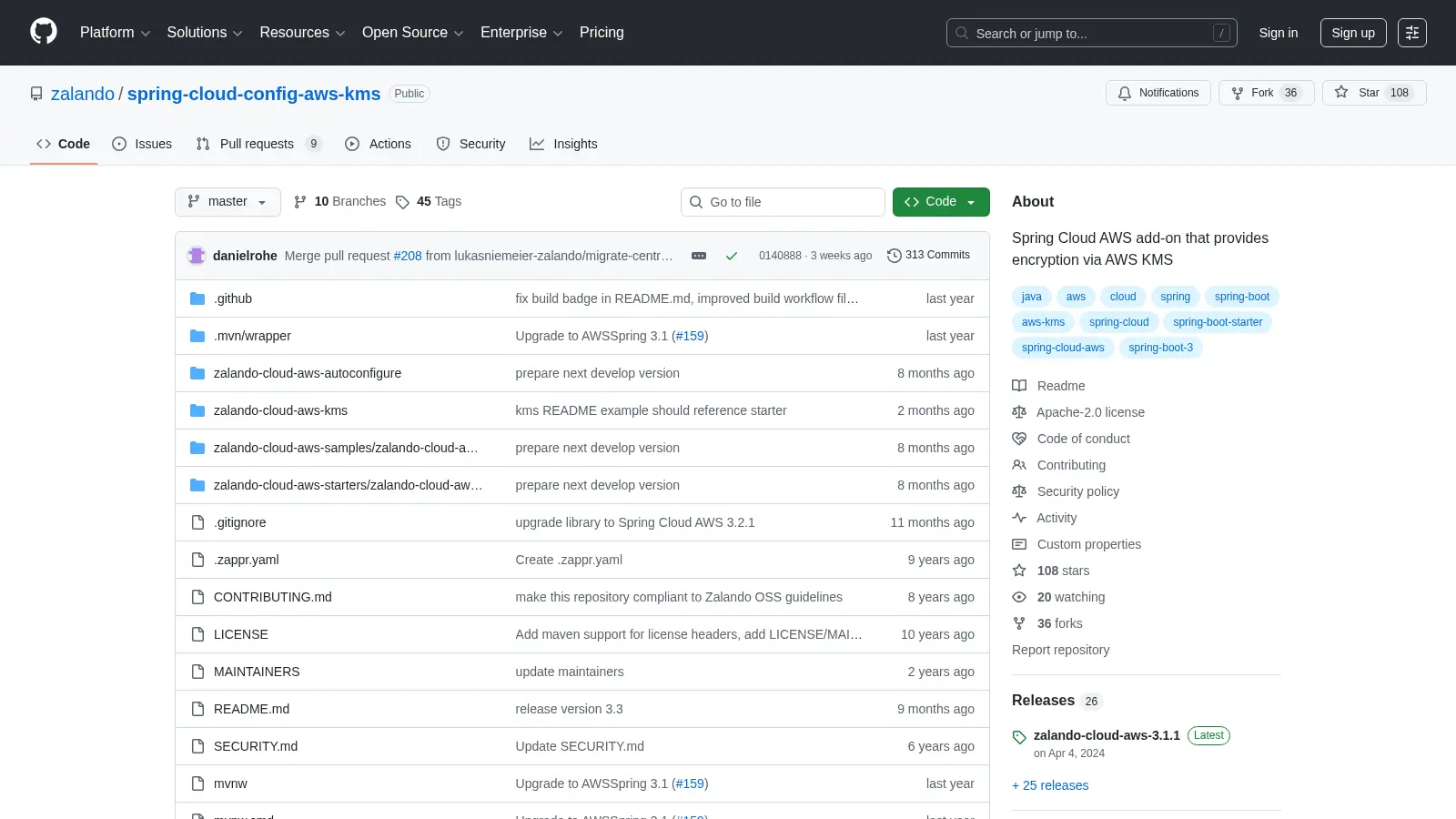Image resolution: width=1456 pixels, height=819 pixels.
Task: Open the accessibility settings icon in header
Action: tap(1412, 33)
